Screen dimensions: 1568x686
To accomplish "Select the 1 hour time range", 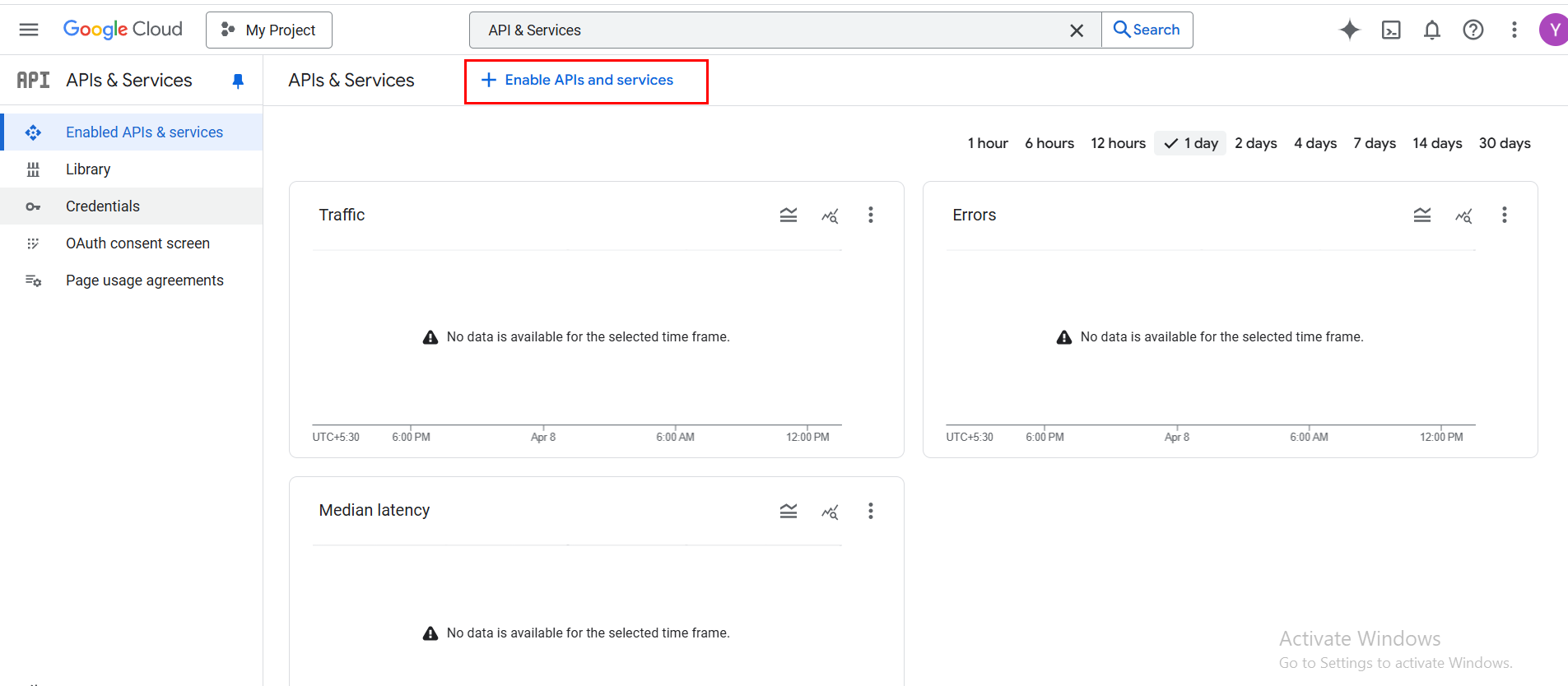I will (988, 143).
